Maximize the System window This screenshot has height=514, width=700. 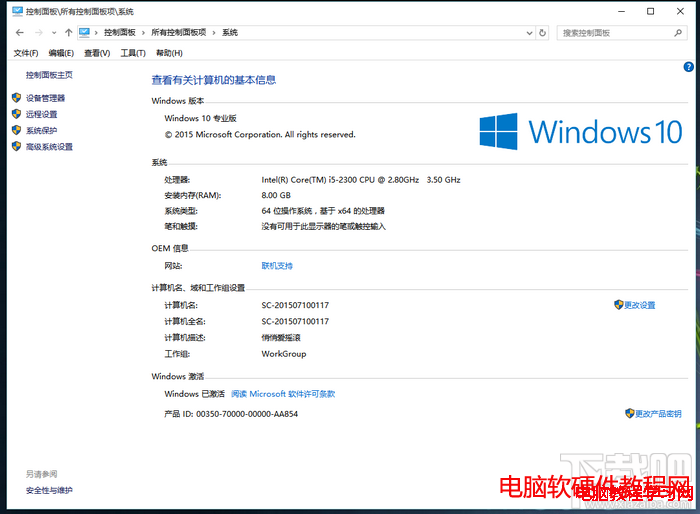click(x=650, y=12)
